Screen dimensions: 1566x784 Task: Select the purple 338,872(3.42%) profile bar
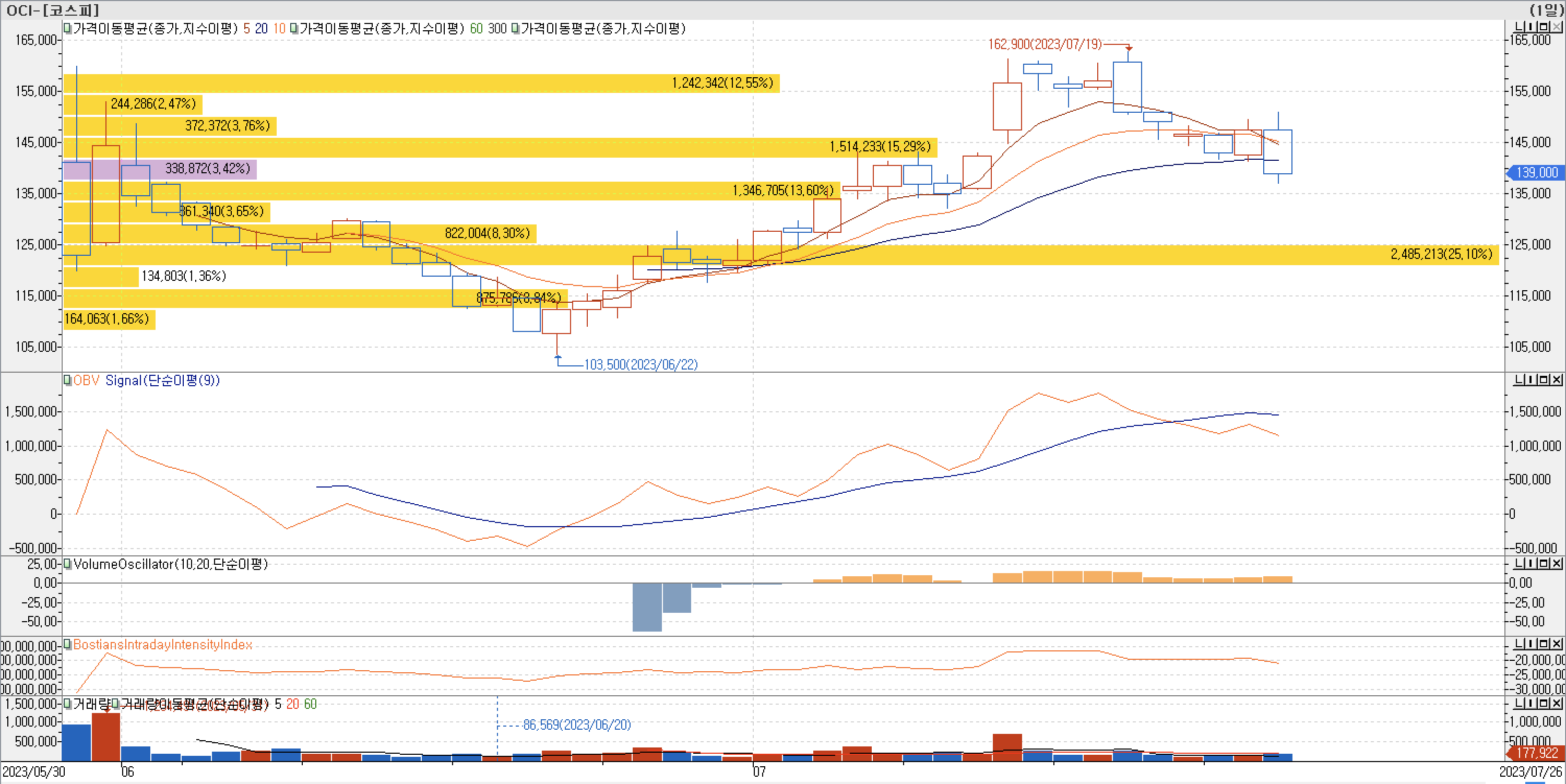click(207, 169)
